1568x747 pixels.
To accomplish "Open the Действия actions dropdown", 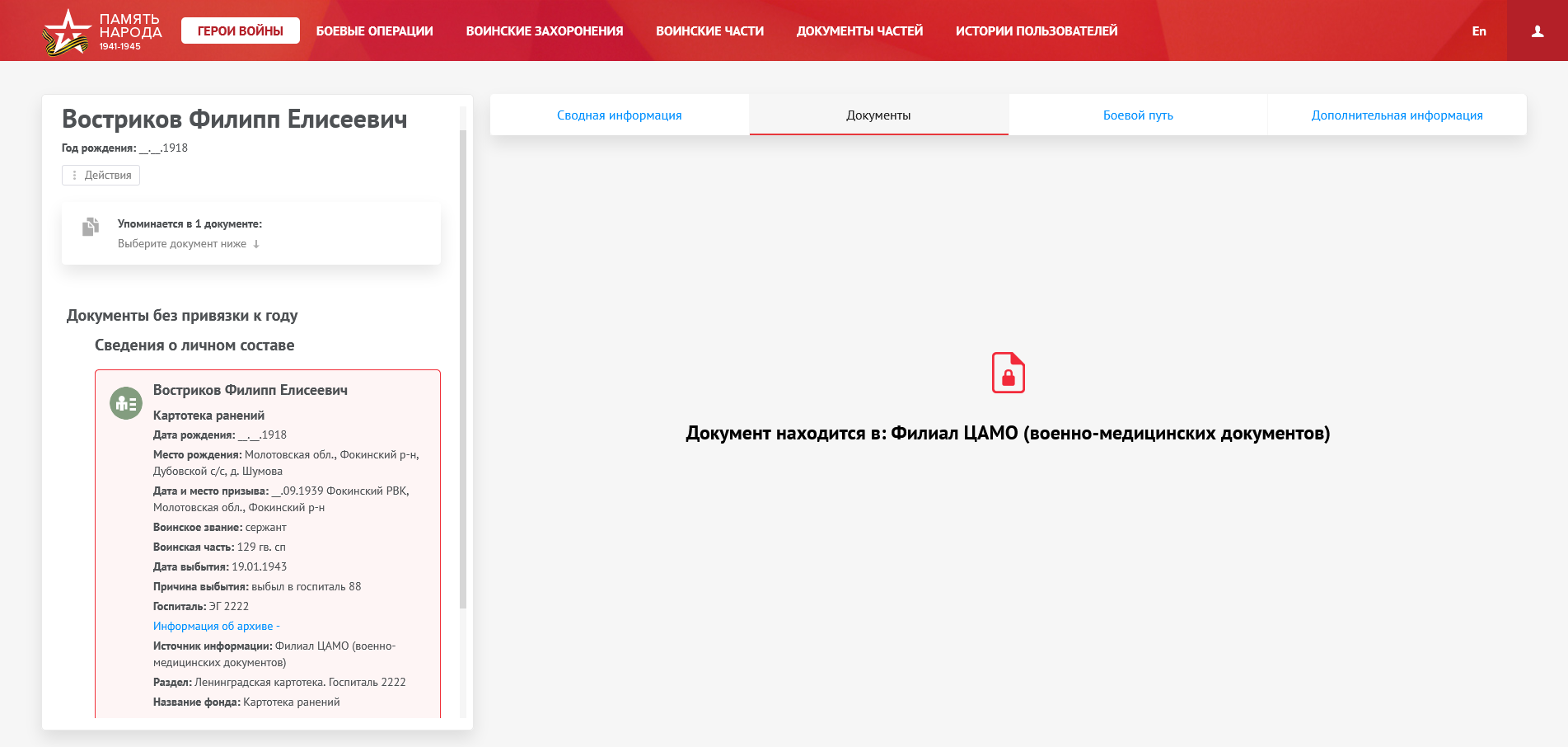I will coord(101,176).
